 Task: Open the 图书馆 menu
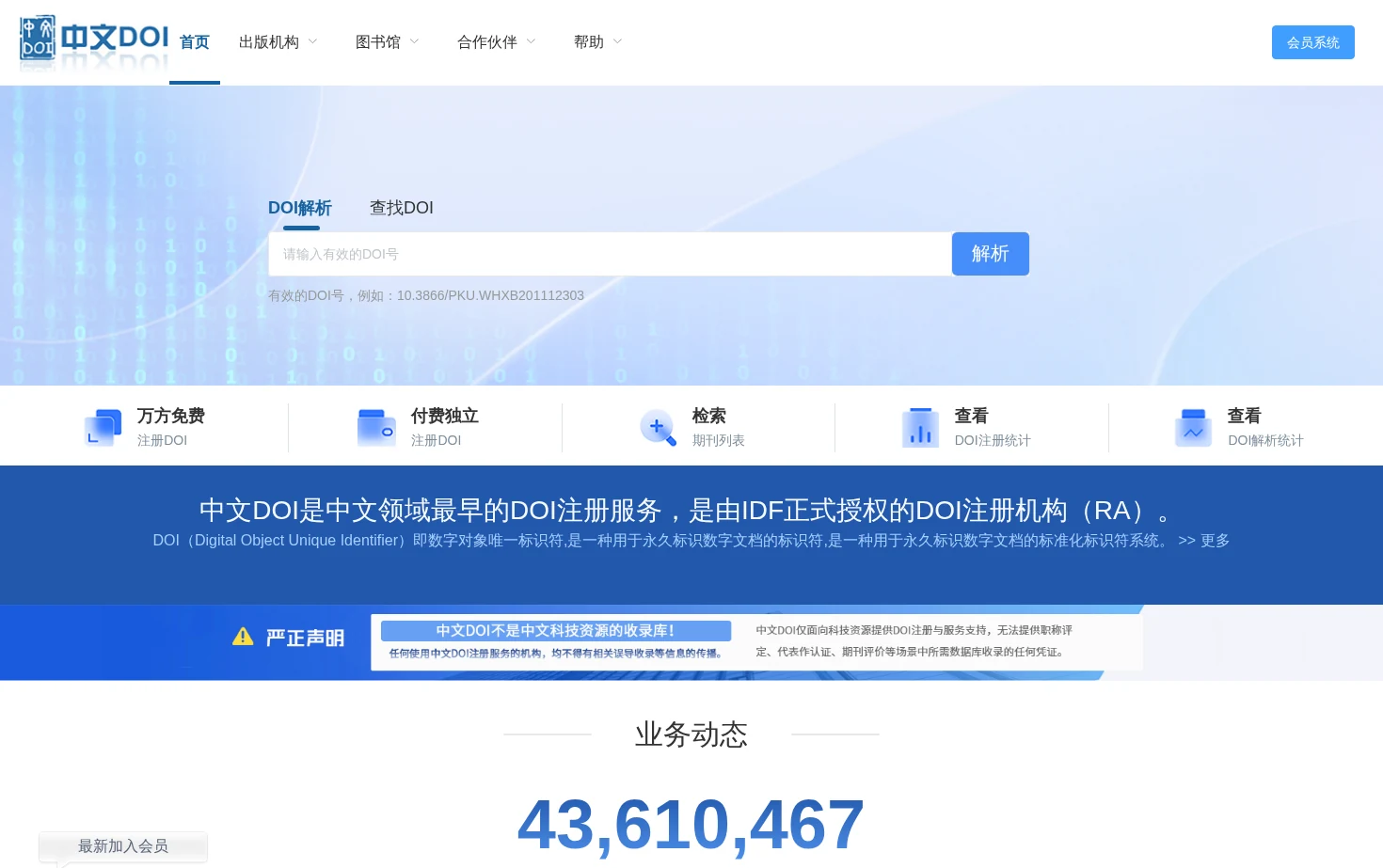point(378,42)
